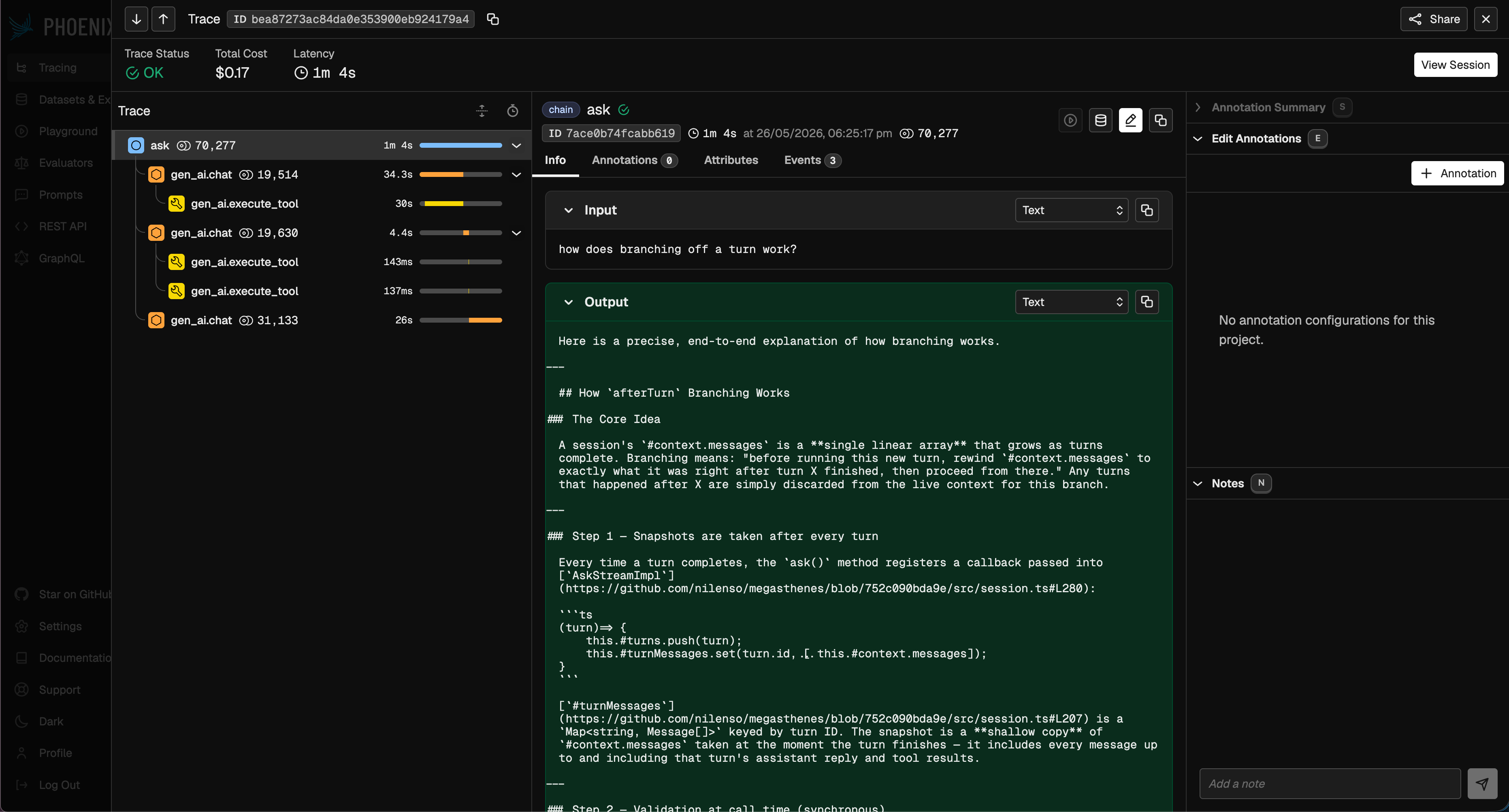Select gen_ai.chat span with 19,514 tokens
This screenshot has height=812, width=1509.
click(322, 174)
